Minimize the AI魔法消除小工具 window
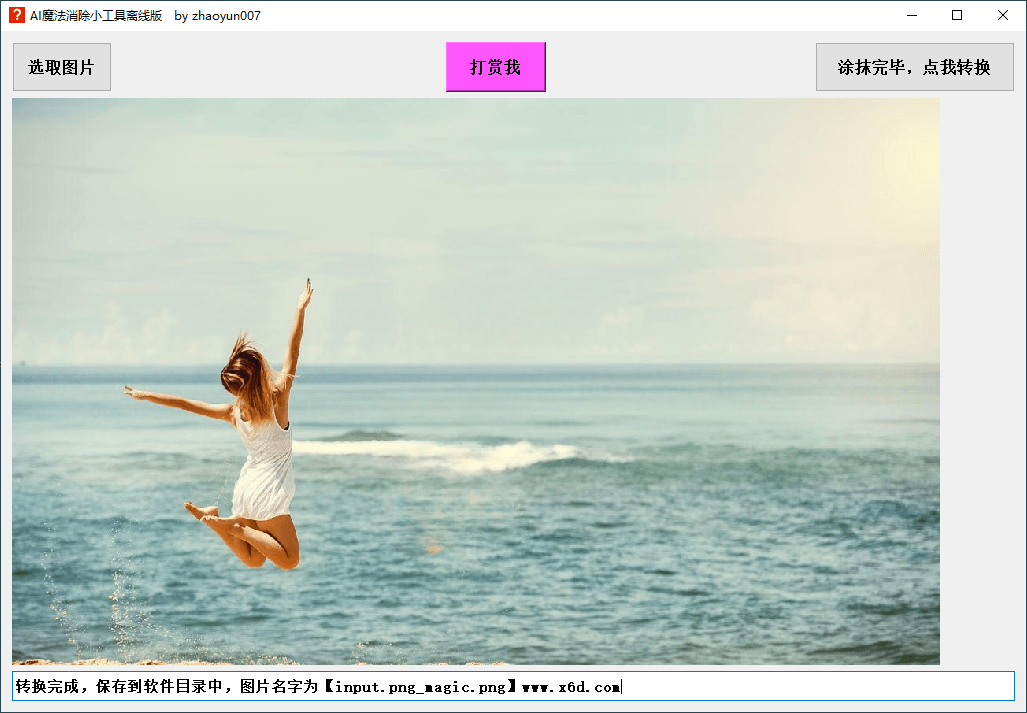Image resolution: width=1027 pixels, height=713 pixels. tap(911, 15)
